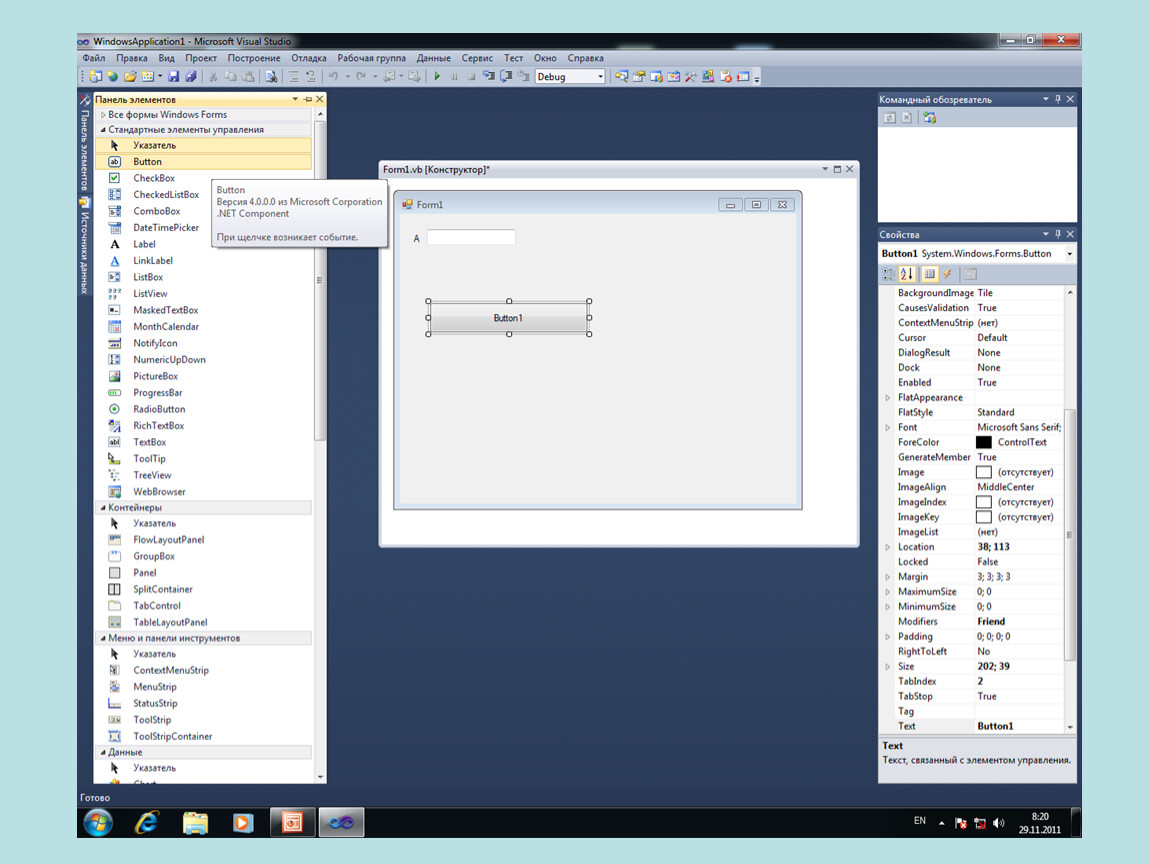Click the Save All toolbar icon
This screenshot has width=1150, height=864.
click(x=191, y=76)
